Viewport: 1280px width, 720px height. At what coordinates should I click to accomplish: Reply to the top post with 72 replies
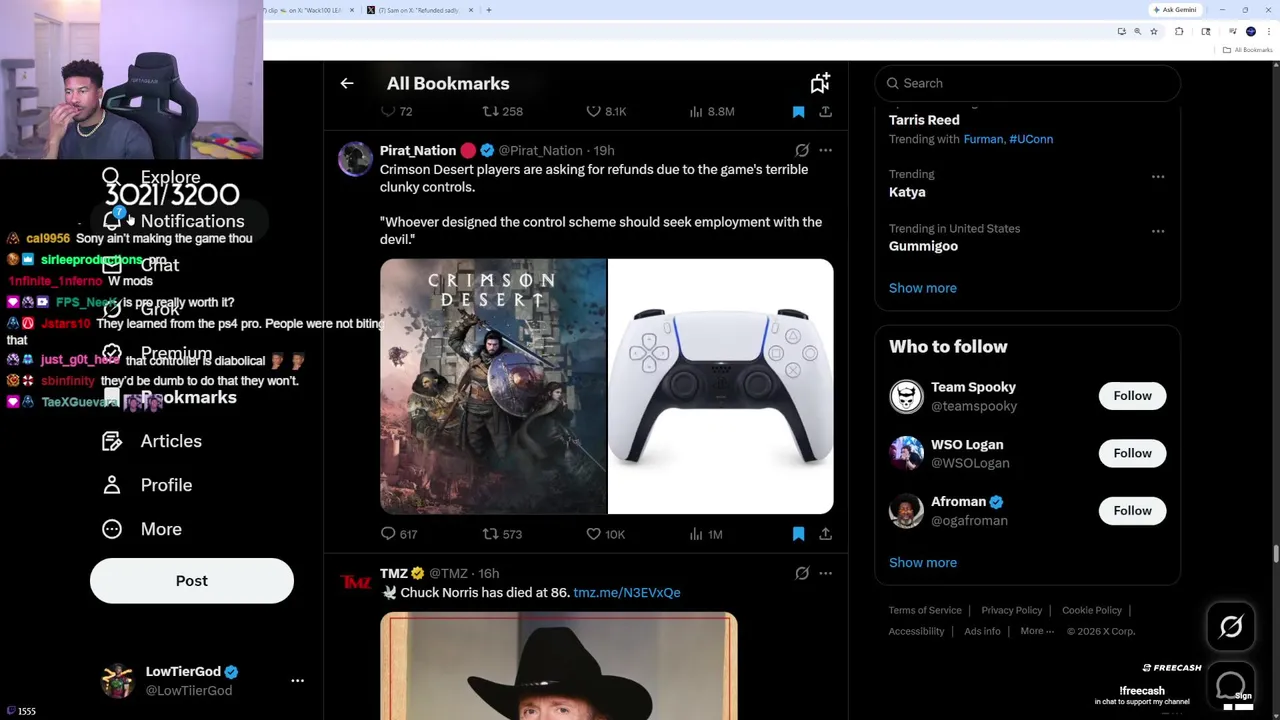(397, 111)
